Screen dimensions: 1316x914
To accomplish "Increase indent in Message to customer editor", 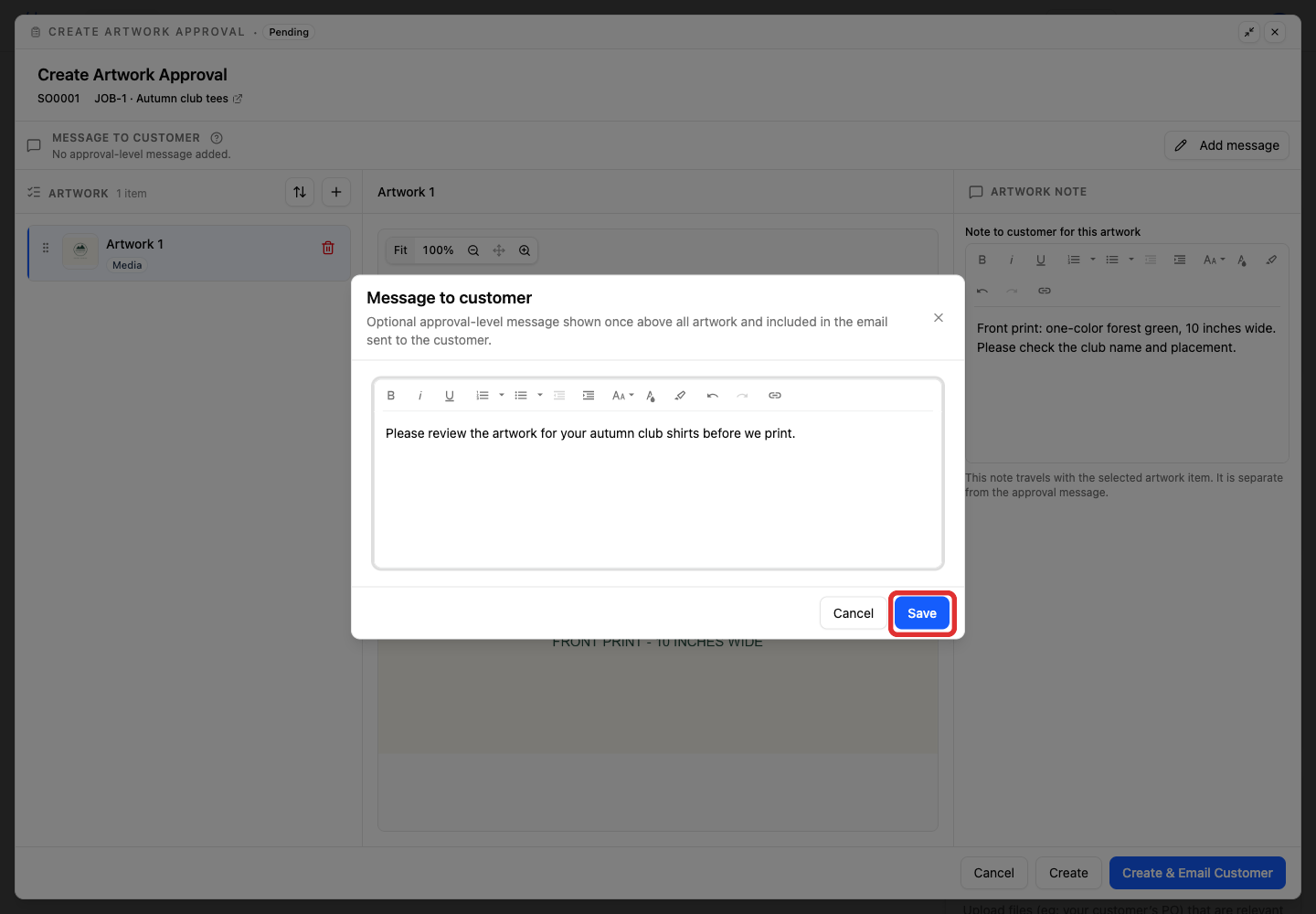I will [589, 396].
